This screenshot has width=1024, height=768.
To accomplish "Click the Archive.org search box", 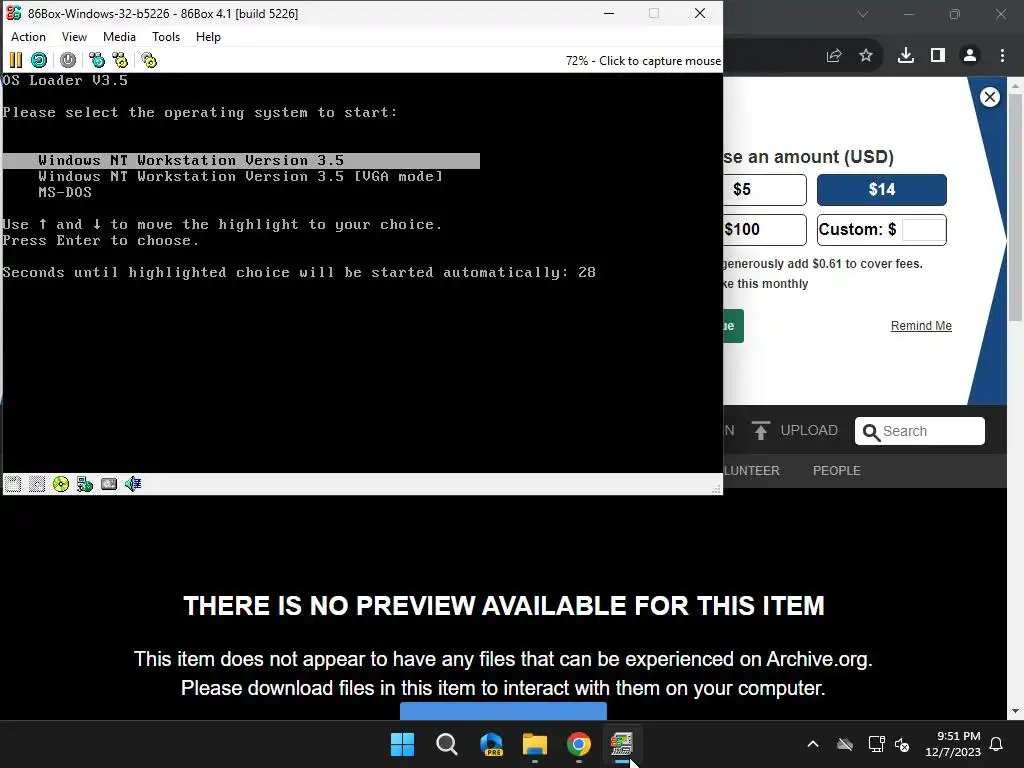I will pos(920,431).
